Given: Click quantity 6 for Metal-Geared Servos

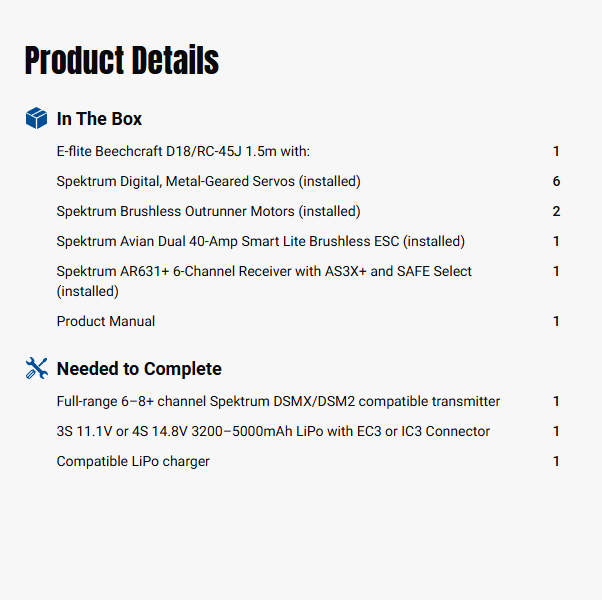Looking at the screenshot, I should click(556, 181).
